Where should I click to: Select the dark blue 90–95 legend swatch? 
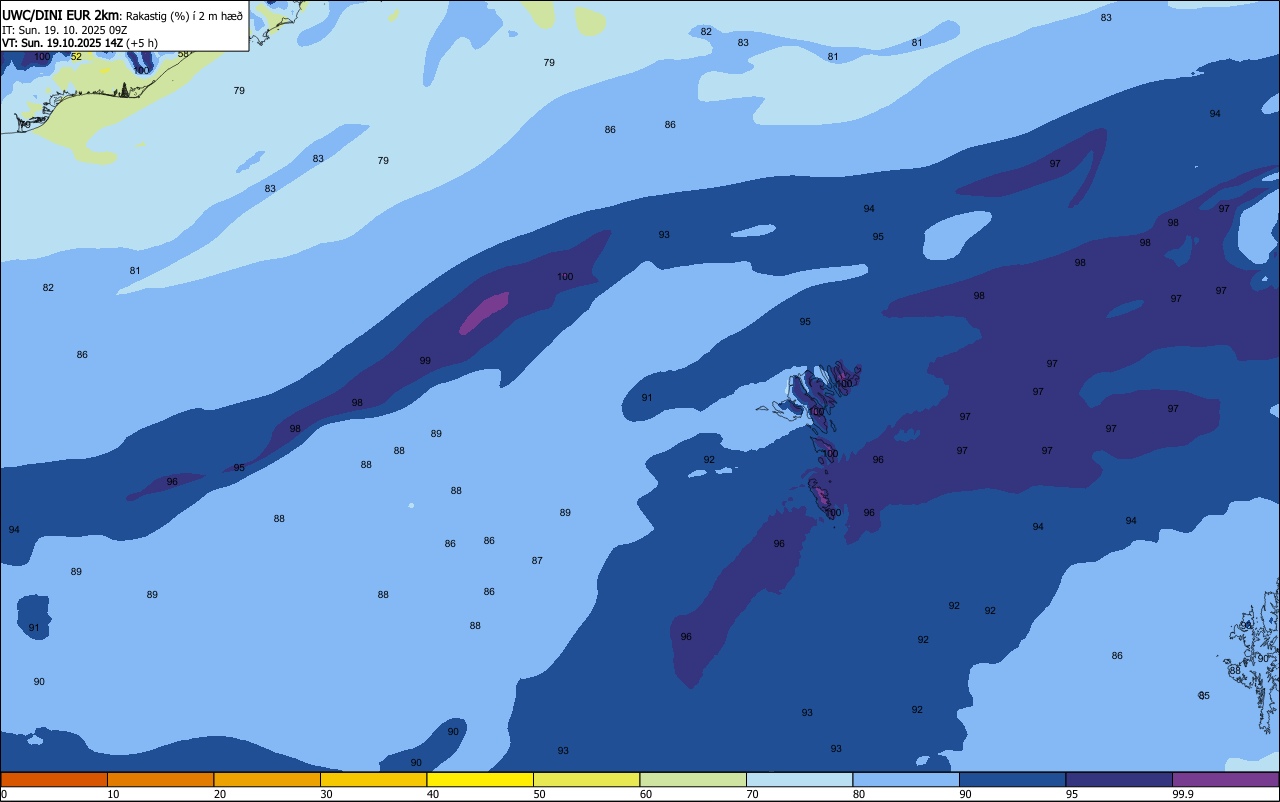1012,779
